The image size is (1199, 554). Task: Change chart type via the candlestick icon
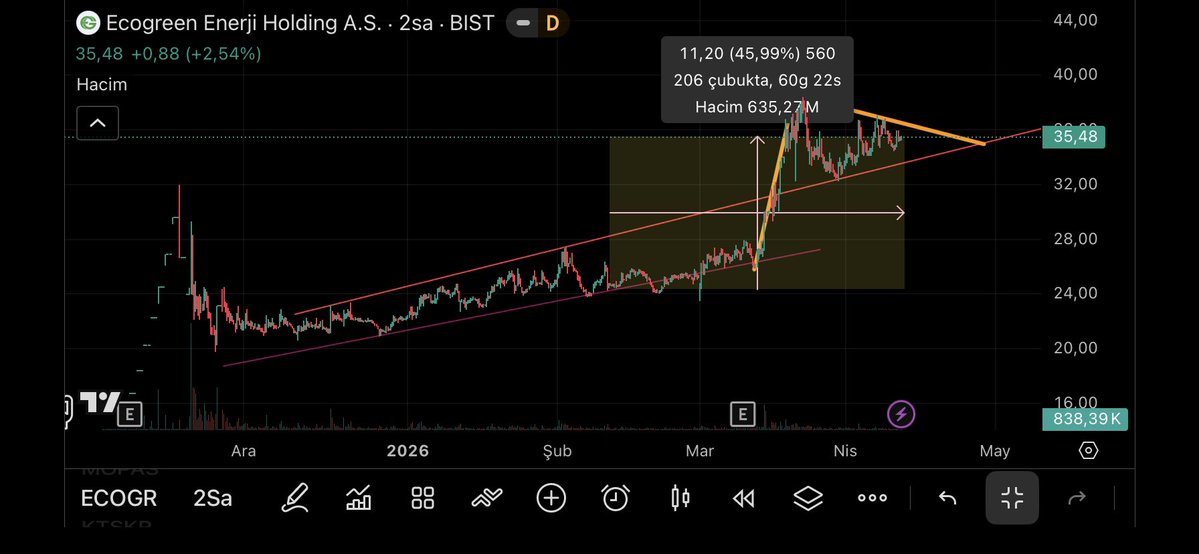point(680,498)
